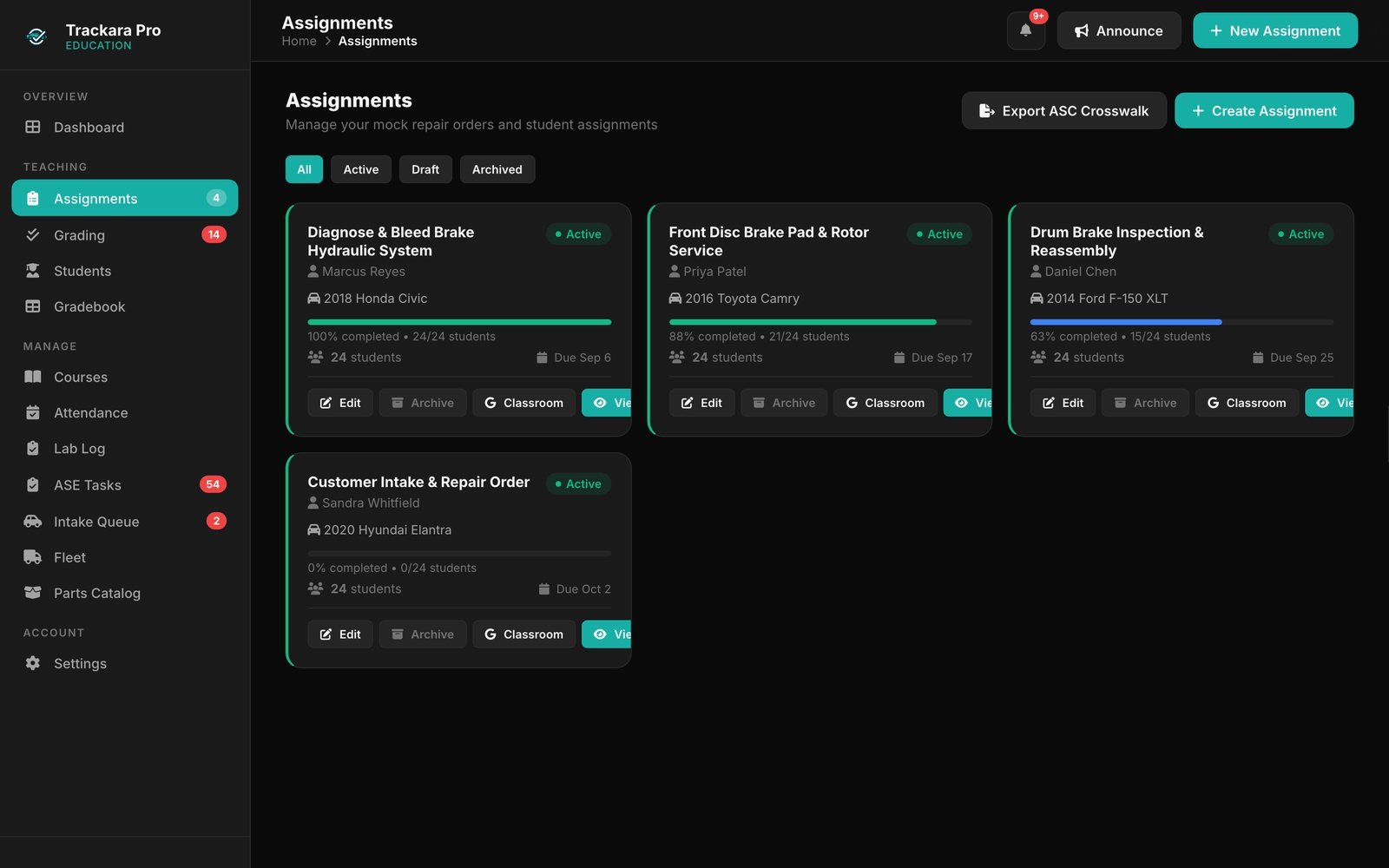View the Drum Brake Inspection assignment

tap(1329, 403)
